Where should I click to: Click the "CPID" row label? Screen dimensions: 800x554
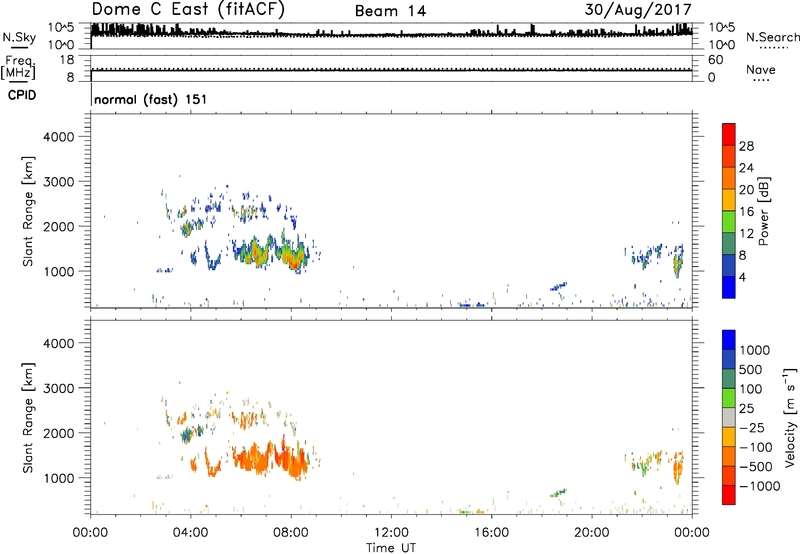click(x=22, y=95)
